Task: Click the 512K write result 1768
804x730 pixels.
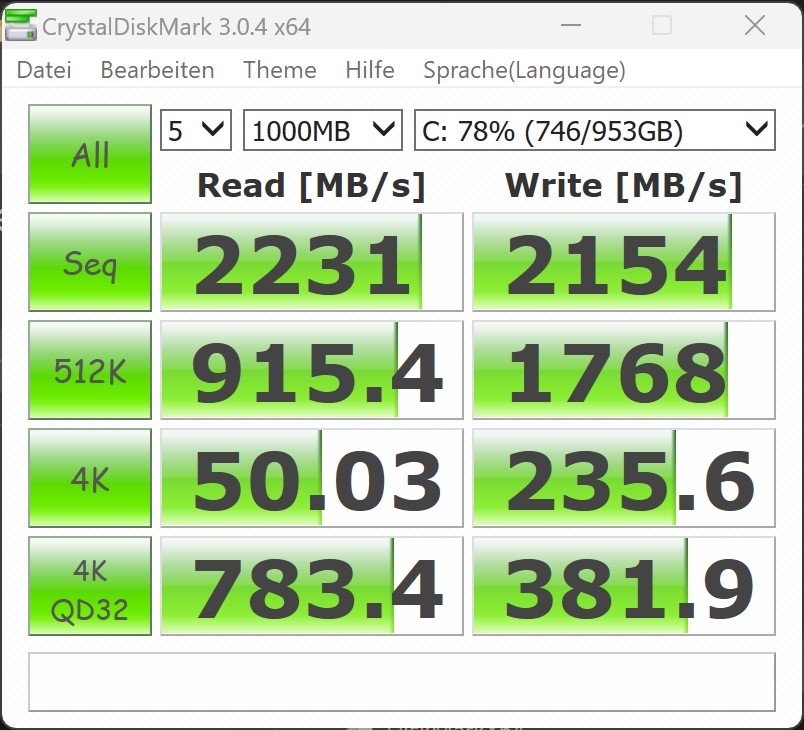Action: click(624, 370)
